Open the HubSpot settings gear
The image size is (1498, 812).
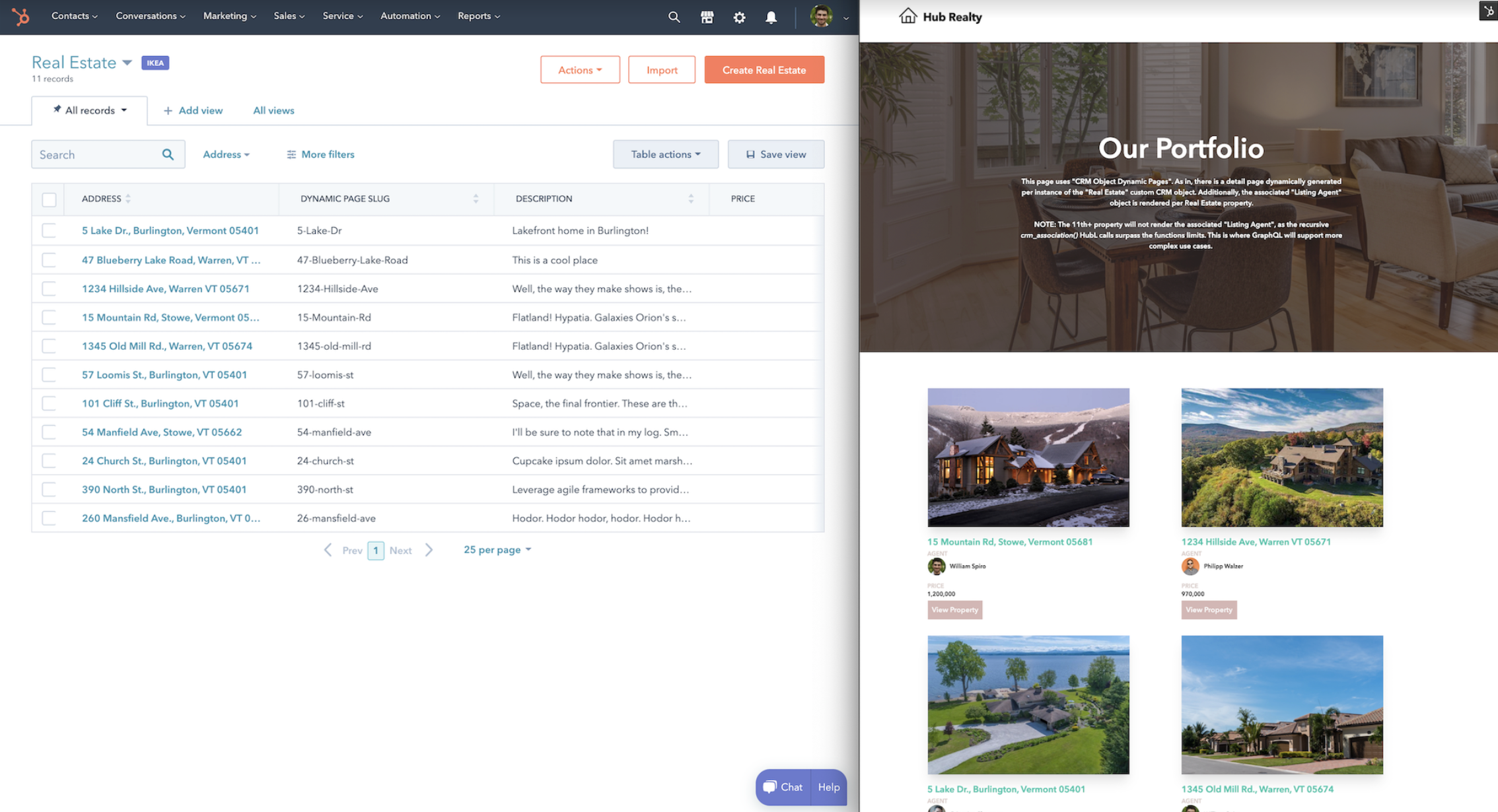coord(739,17)
